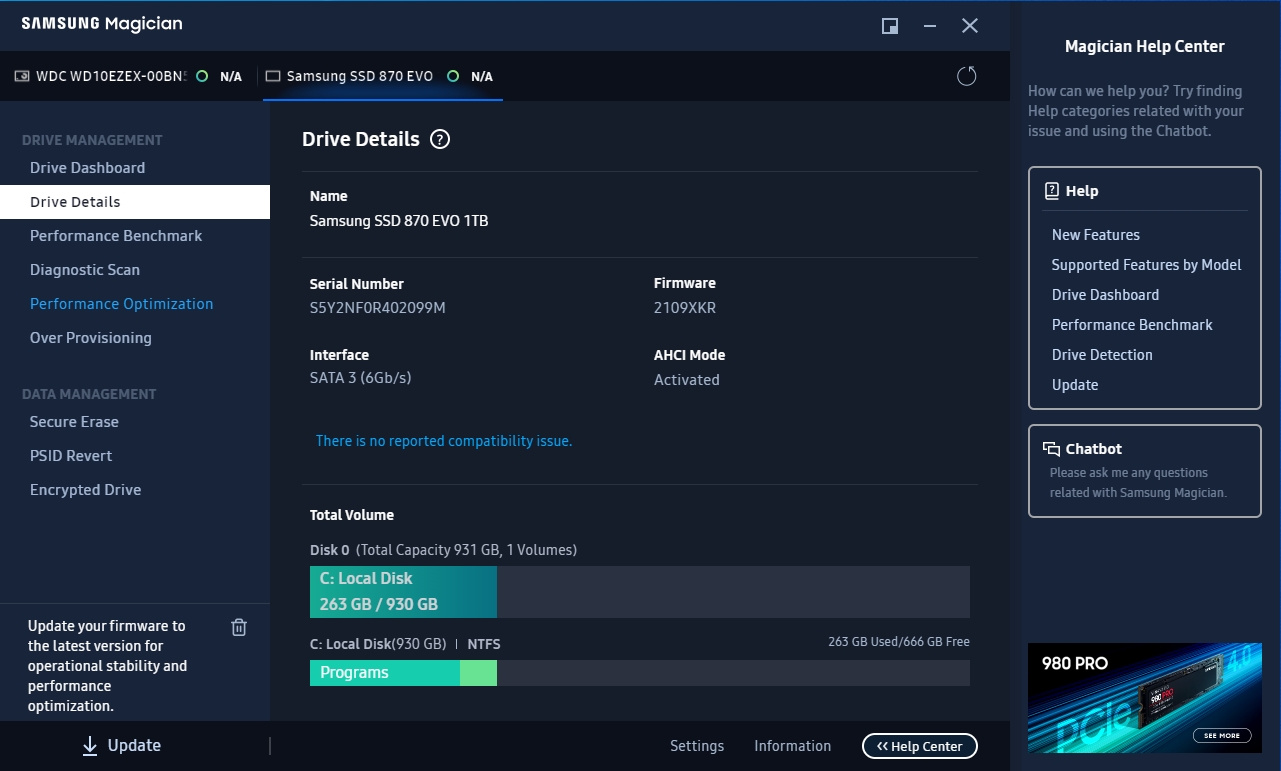This screenshot has width=1281, height=771.
Task: Select the Samsung SSD 870 EVO tab
Action: (x=381, y=76)
